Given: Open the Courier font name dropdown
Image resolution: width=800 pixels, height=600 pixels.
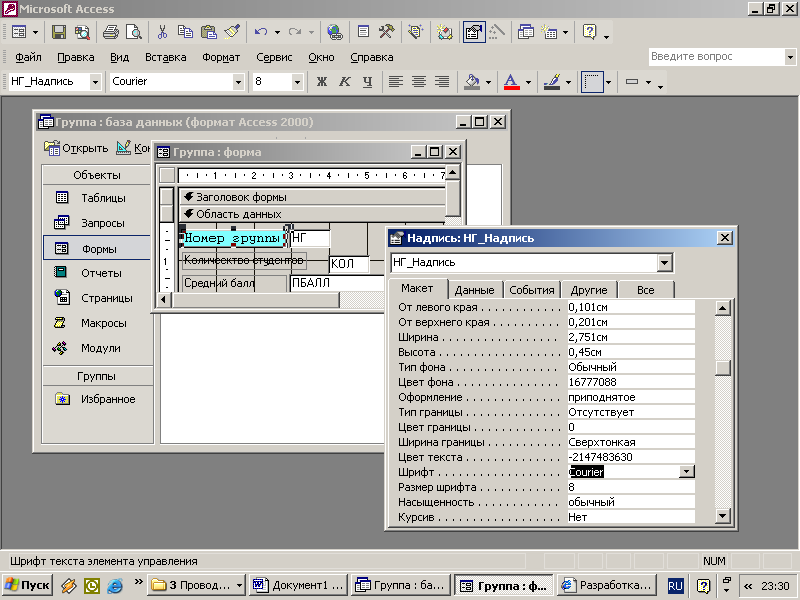Looking at the screenshot, I should click(238, 82).
